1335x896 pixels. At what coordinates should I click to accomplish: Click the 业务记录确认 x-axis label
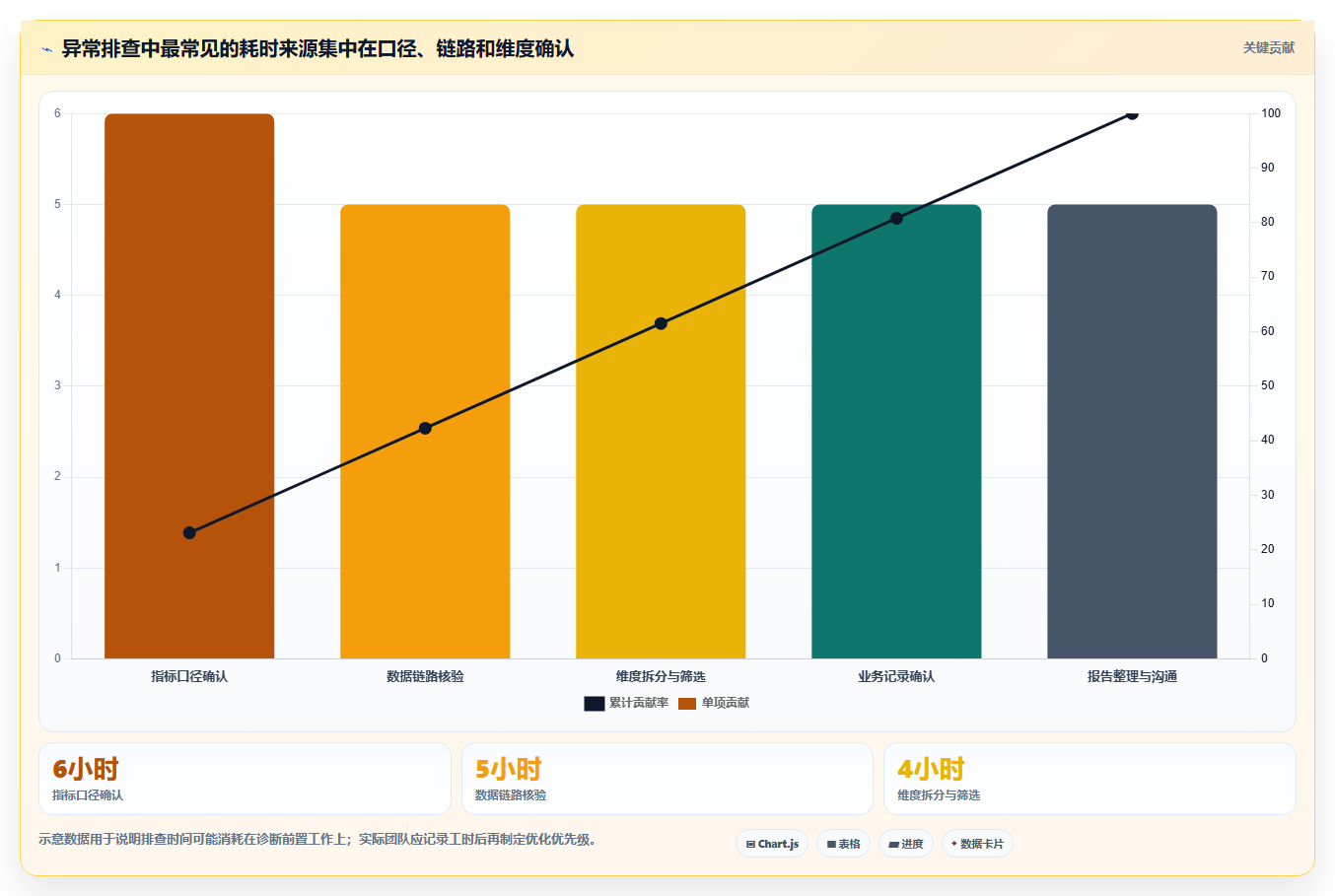tap(896, 676)
